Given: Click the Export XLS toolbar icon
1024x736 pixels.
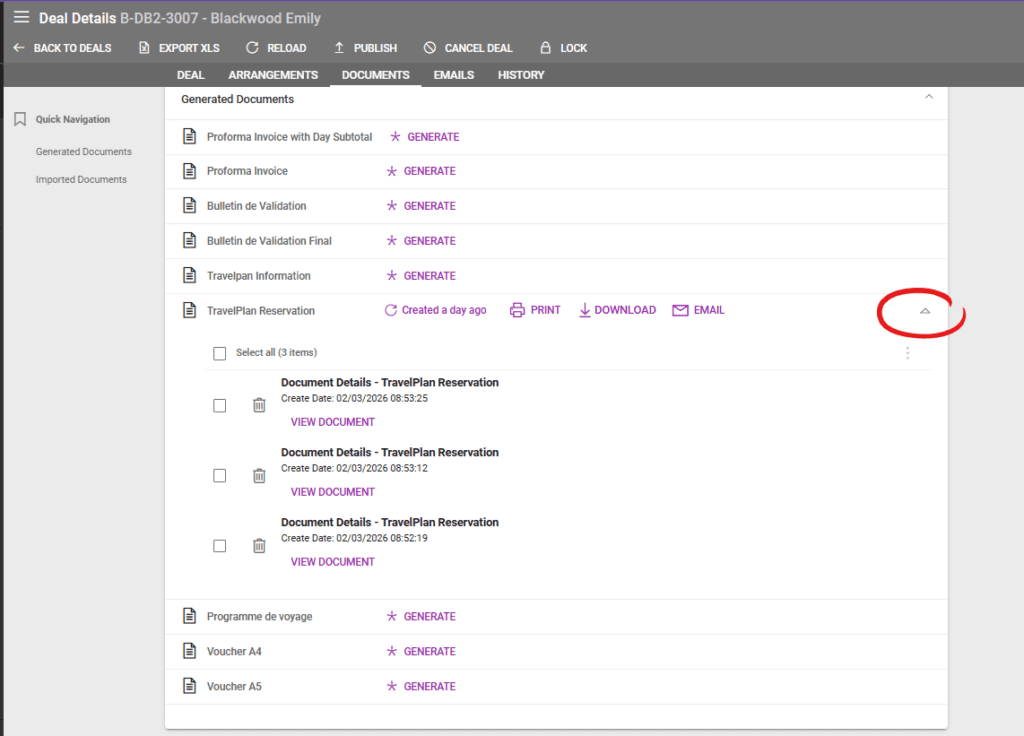Looking at the screenshot, I should pos(145,48).
